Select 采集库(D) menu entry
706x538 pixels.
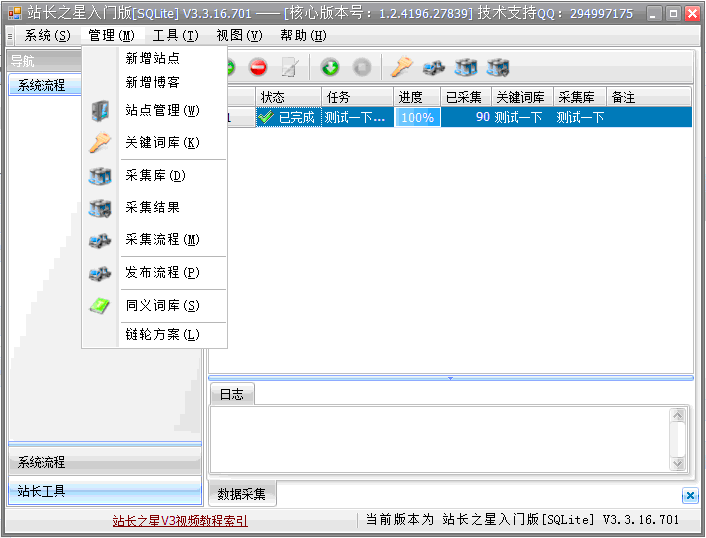(154, 176)
